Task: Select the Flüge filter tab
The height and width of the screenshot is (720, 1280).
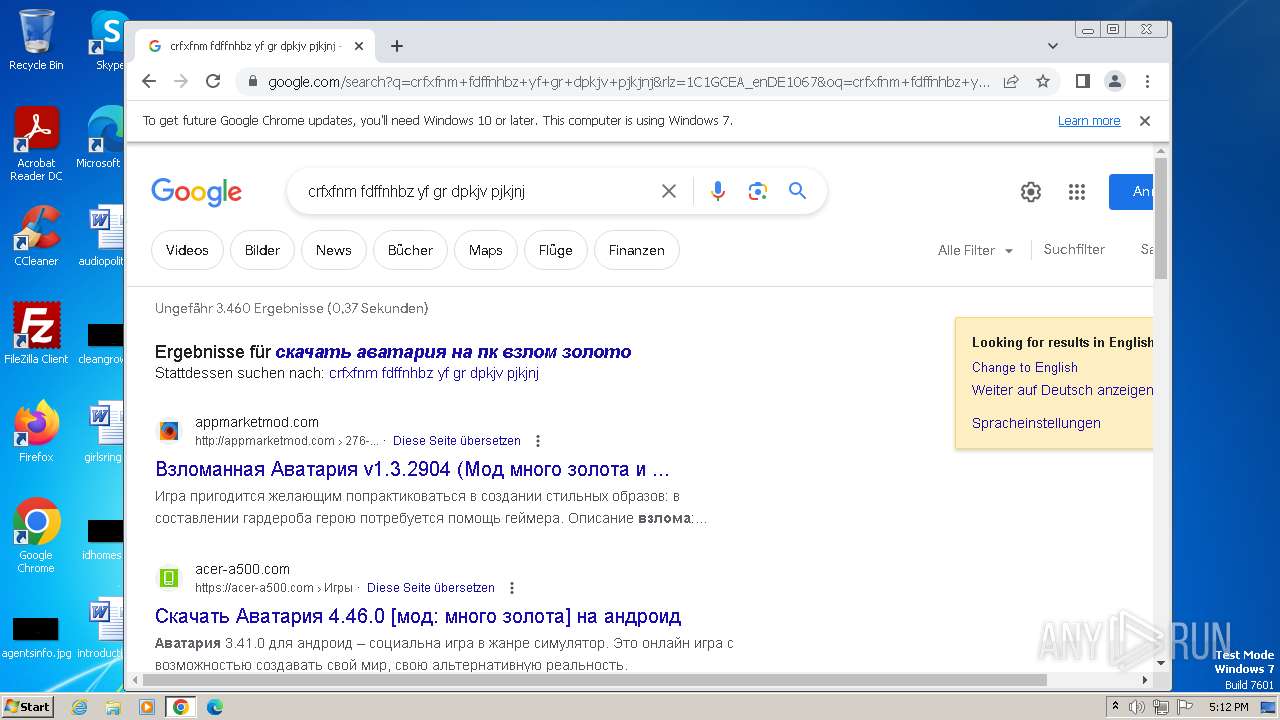Action: [555, 250]
